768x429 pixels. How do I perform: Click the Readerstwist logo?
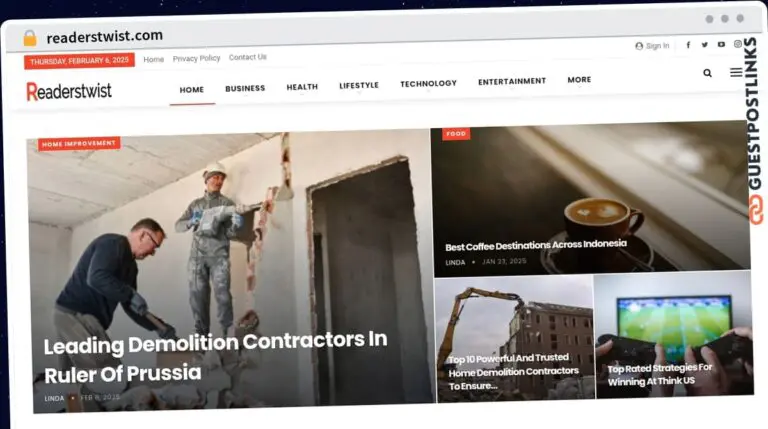[69, 91]
